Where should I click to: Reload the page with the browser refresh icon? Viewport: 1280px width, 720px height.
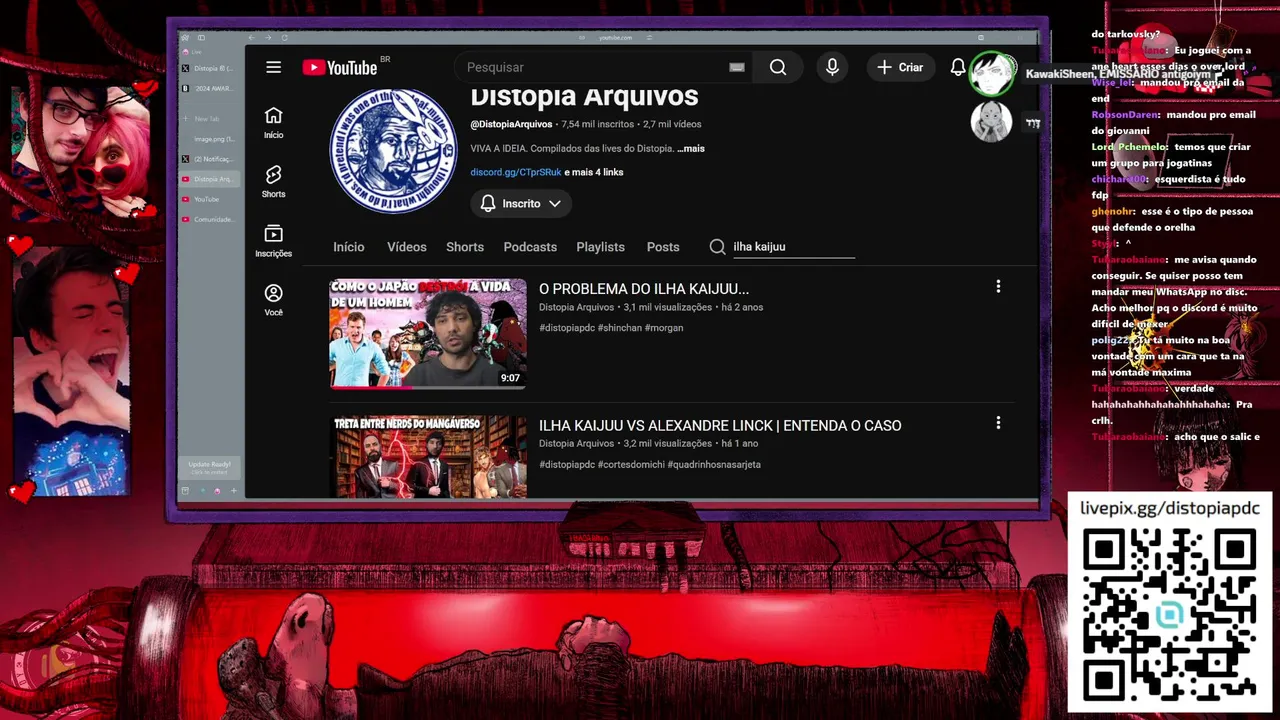tap(284, 38)
